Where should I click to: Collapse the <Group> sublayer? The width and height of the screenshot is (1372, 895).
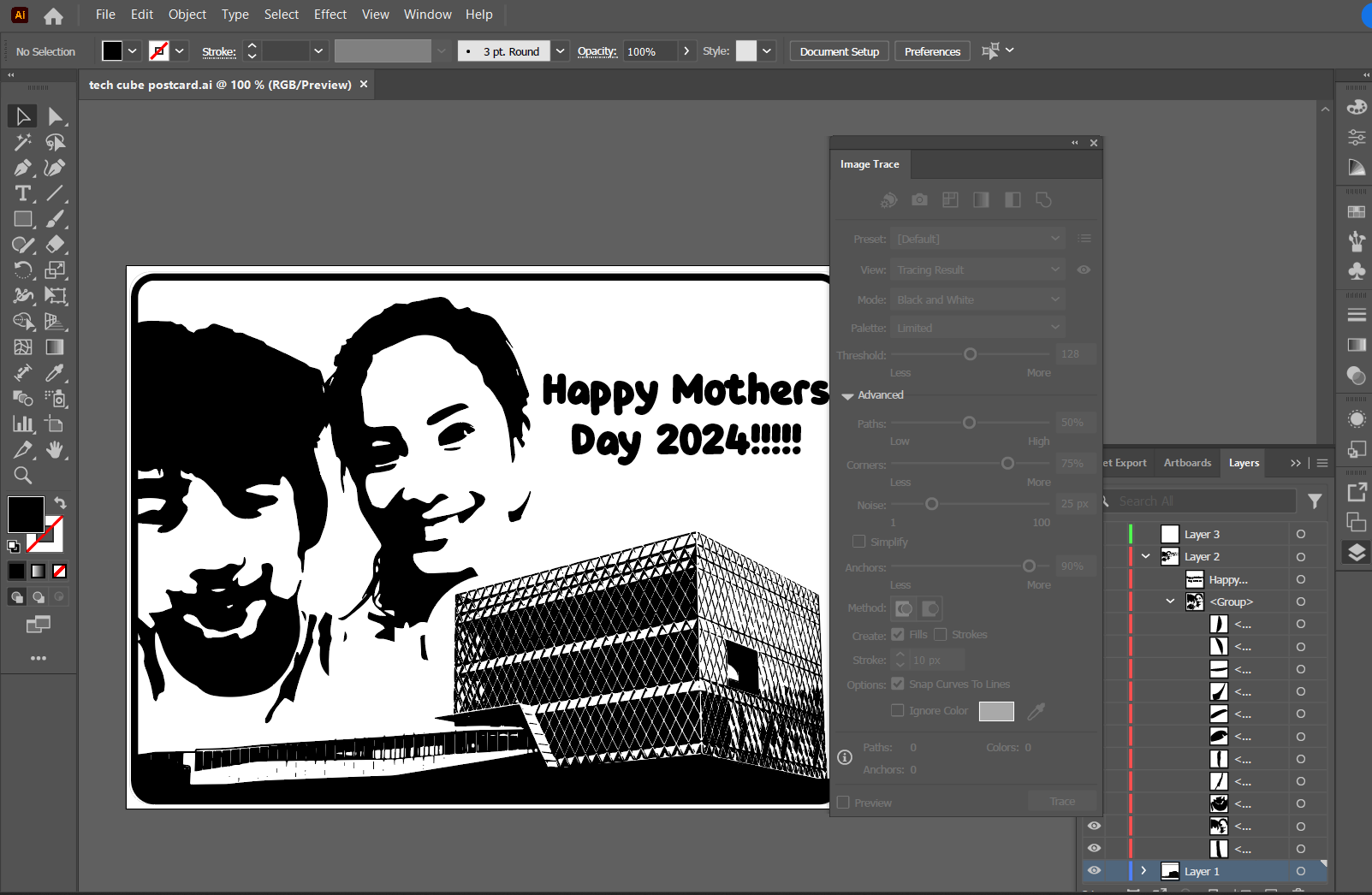tap(1170, 602)
